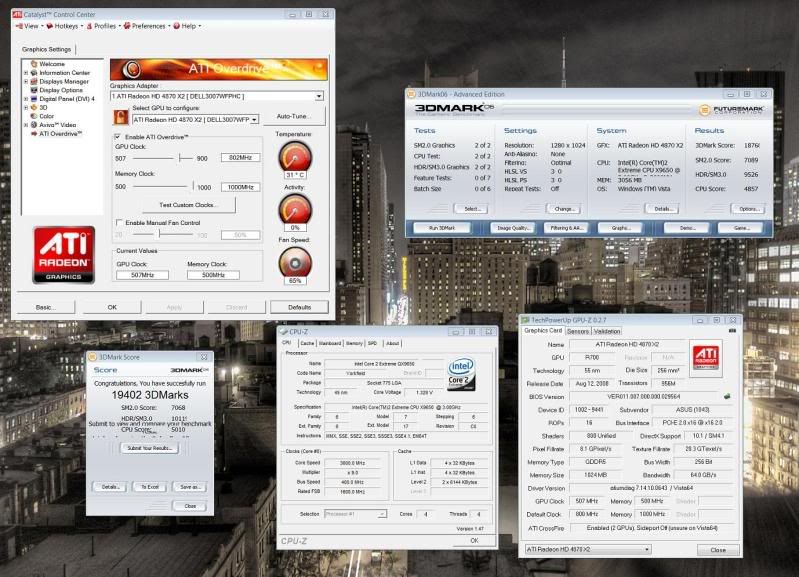Screen dimensions: 799x577
Task: Click the Activity gauge icon
Action: [295, 209]
